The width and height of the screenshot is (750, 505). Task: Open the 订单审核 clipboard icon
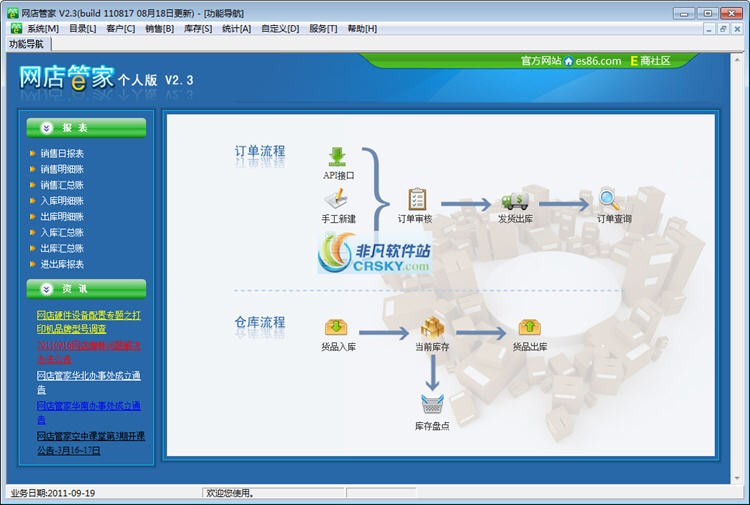[x=417, y=199]
